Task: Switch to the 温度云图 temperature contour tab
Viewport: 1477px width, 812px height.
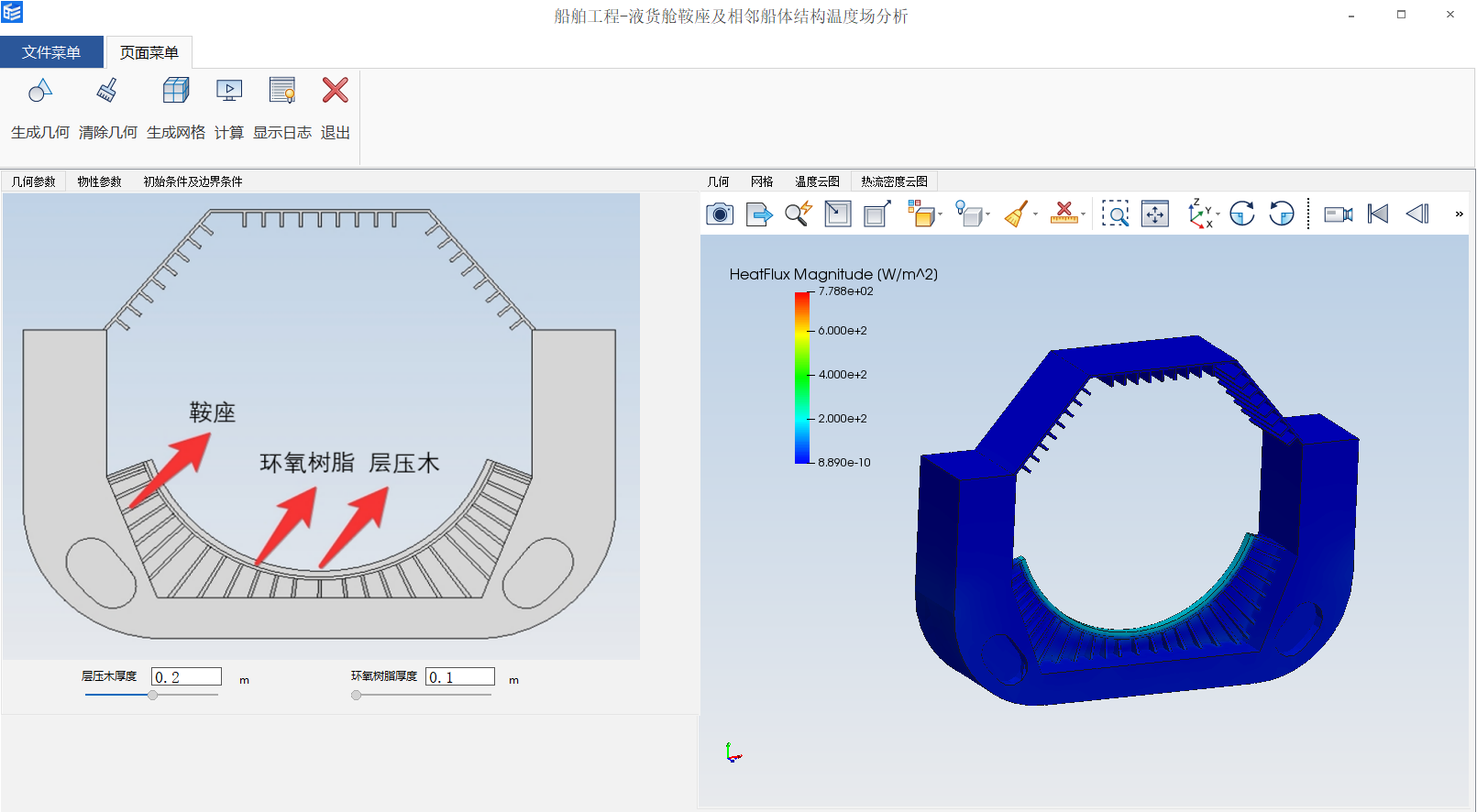Action: [817, 181]
